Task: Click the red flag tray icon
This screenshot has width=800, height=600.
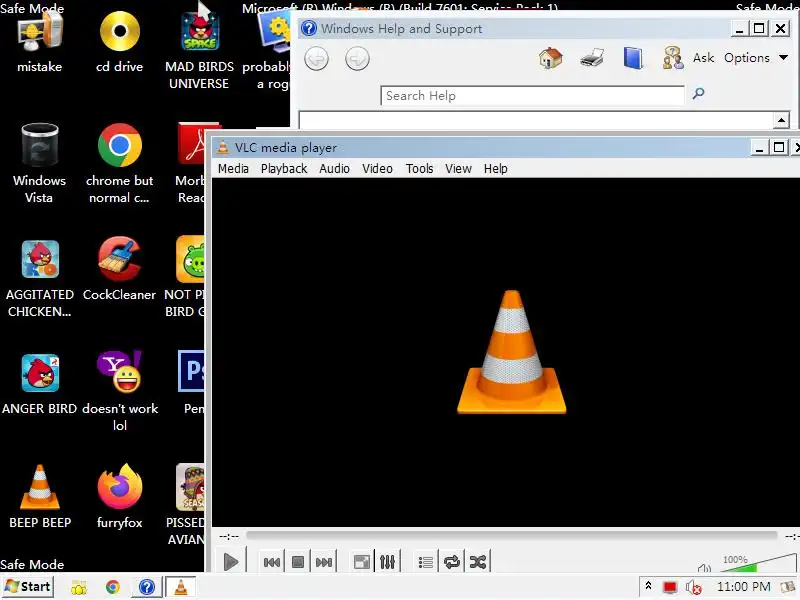Action: click(670, 588)
